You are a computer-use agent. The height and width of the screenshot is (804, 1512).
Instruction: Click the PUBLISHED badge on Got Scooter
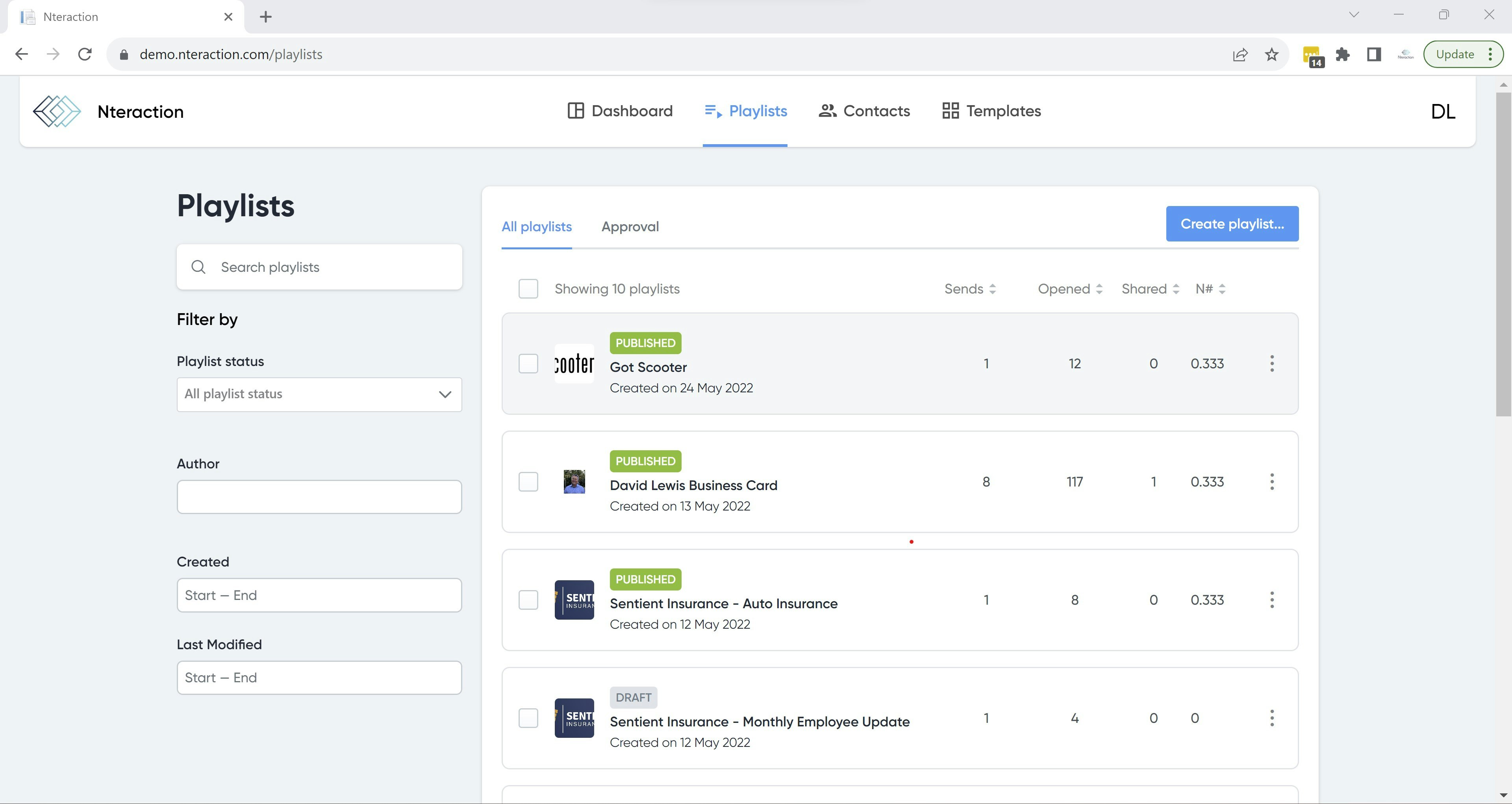pyautogui.click(x=645, y=343)
